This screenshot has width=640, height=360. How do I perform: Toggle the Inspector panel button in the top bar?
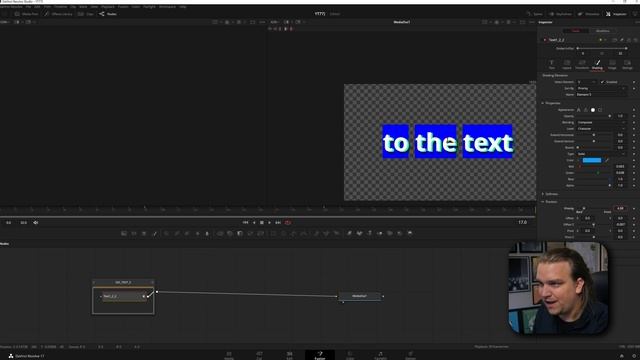[x=616, y=14]
